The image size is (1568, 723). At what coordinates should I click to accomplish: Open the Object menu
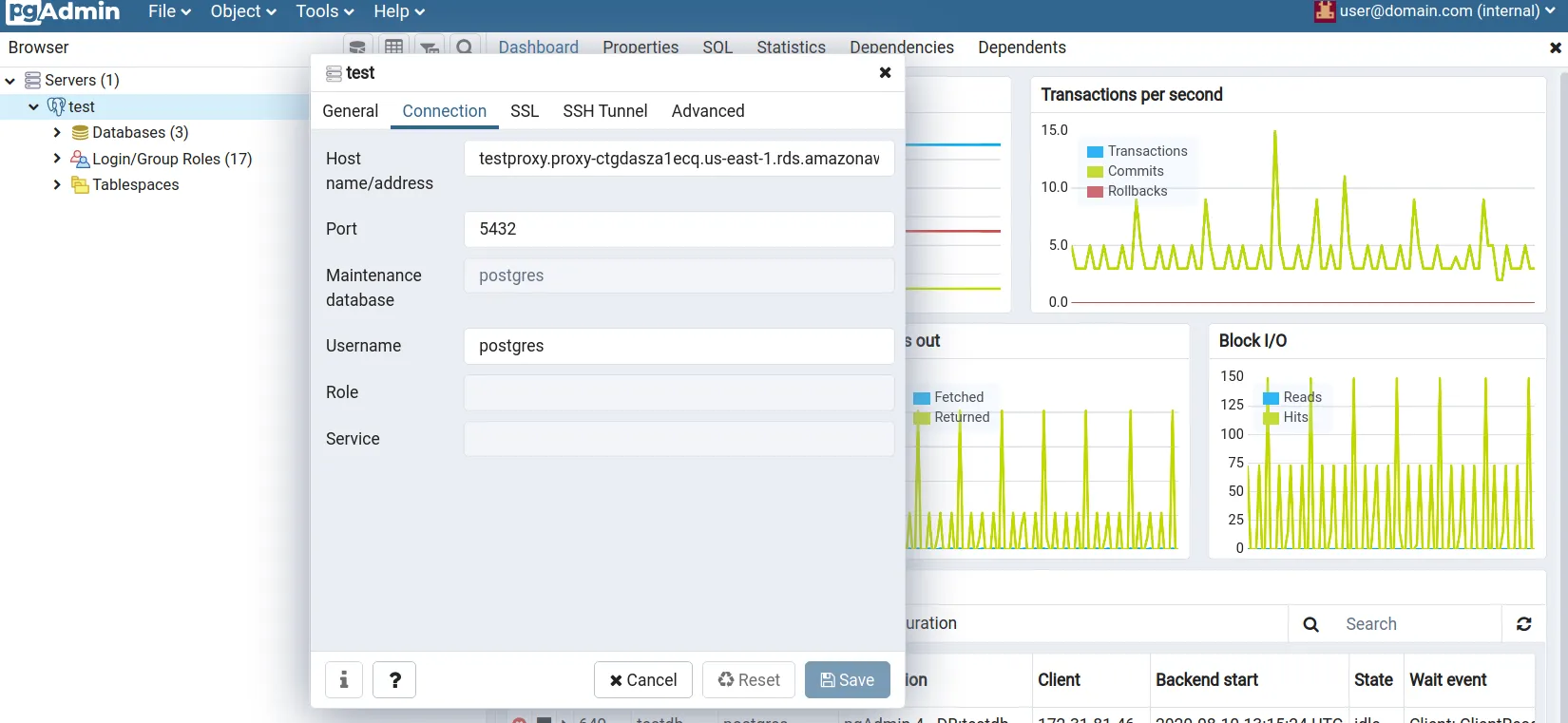(243, 11)
